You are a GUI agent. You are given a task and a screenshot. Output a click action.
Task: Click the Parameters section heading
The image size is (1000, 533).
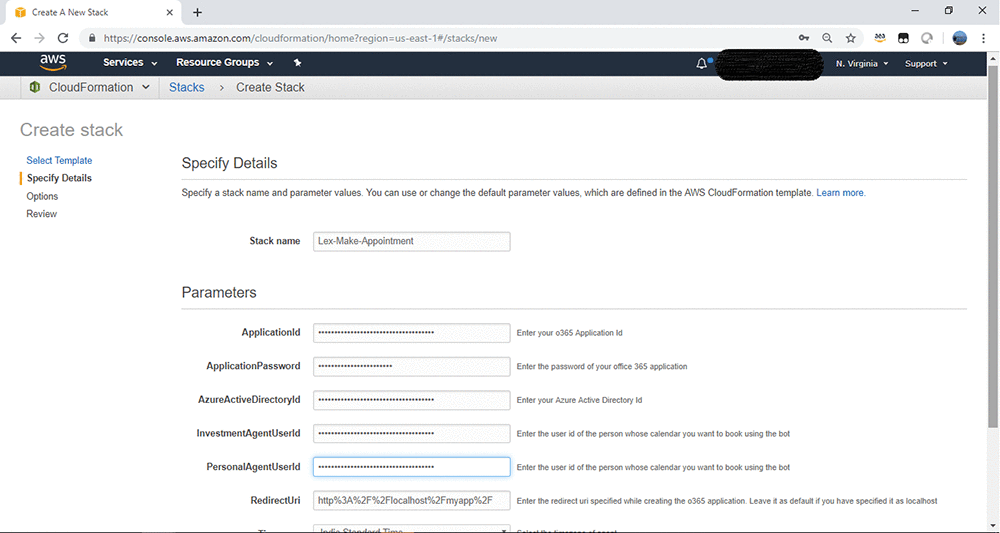tap(219, 293)
